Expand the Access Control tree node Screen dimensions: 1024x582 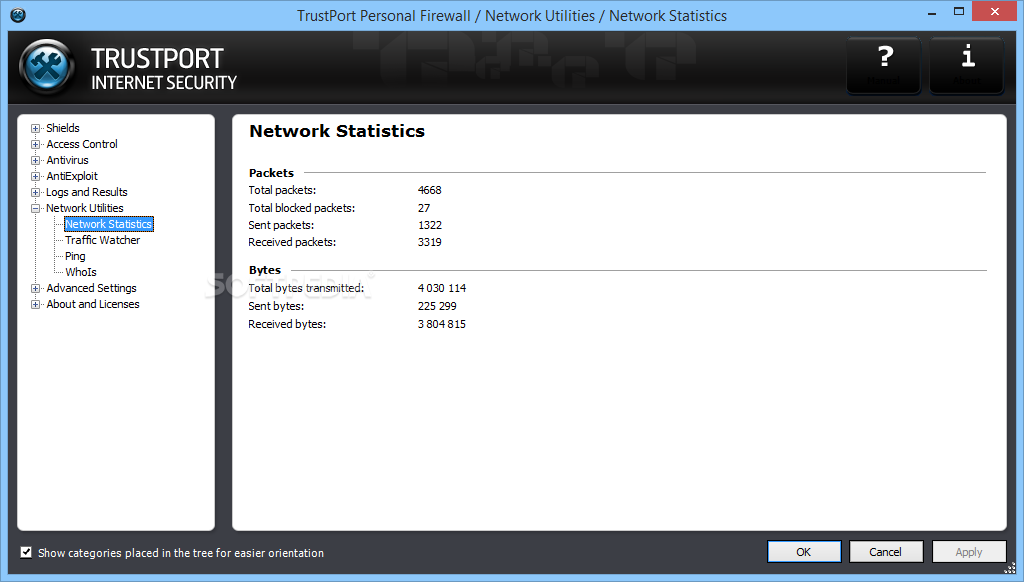(x=35, y=144)
